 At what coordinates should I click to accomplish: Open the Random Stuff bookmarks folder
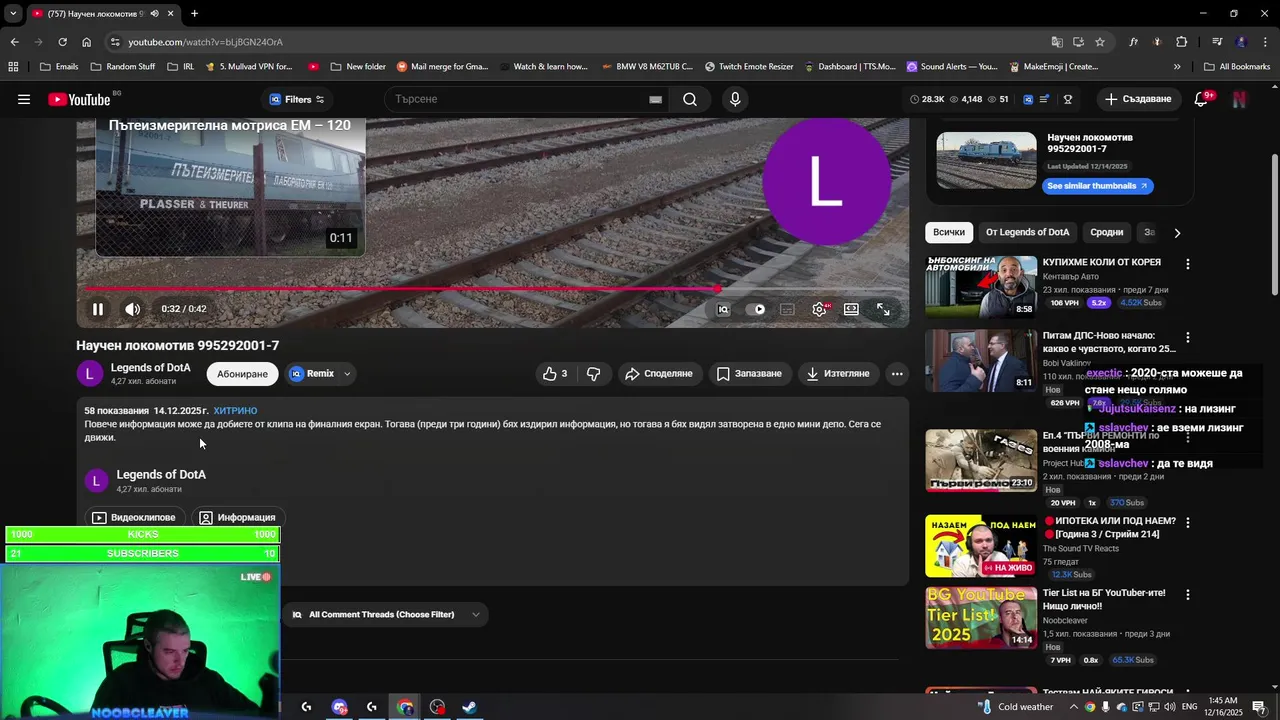[x=123, y=67]
